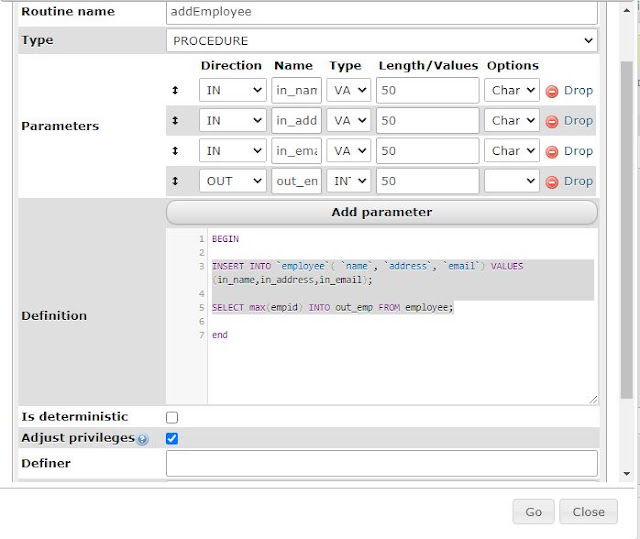Click the Drop link for the in_email parameter
This screenshot has width=640, height=539.
coord(578,151)
